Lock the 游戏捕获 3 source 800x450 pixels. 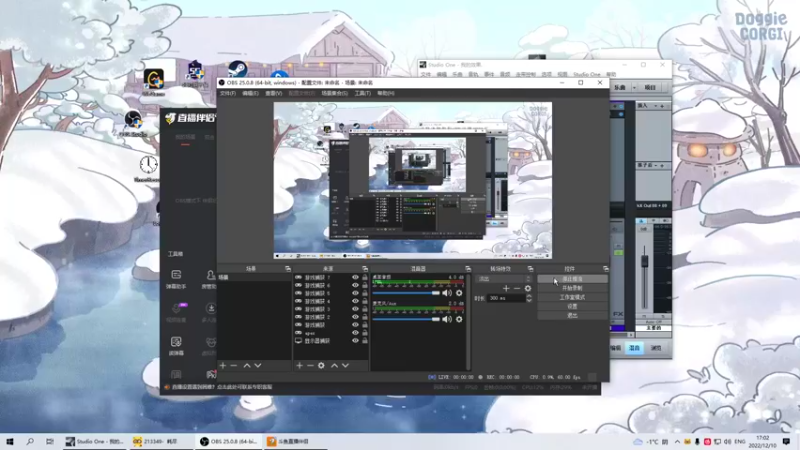[x=365, y=309]
